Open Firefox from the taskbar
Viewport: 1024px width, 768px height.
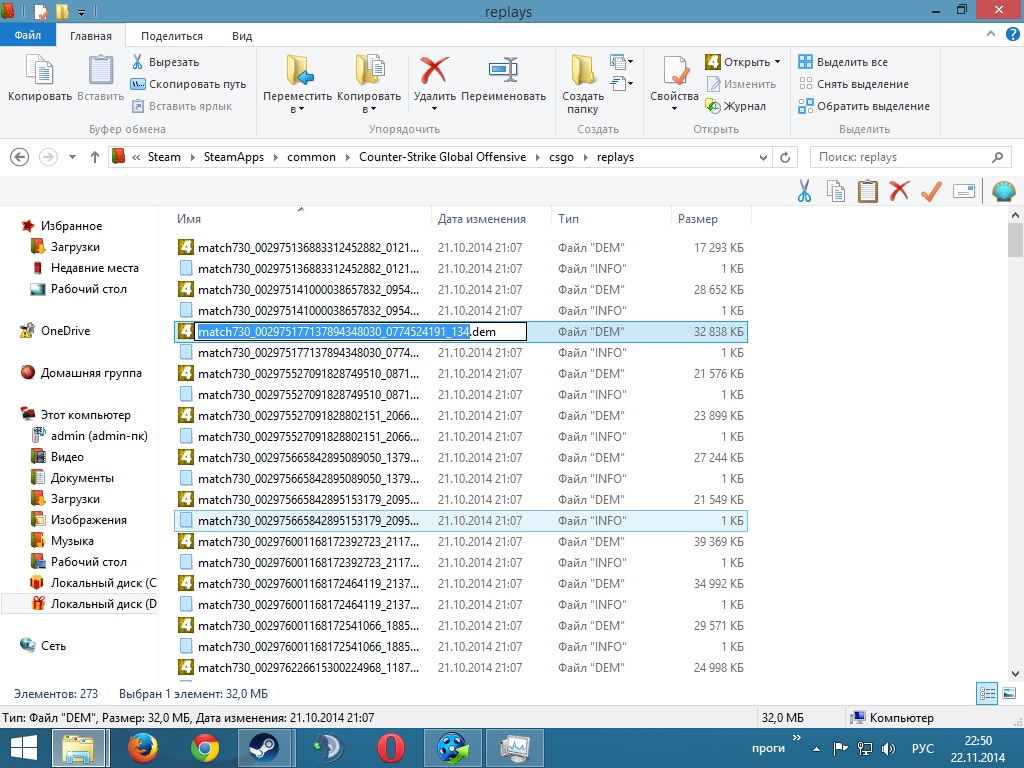(142, 748)
